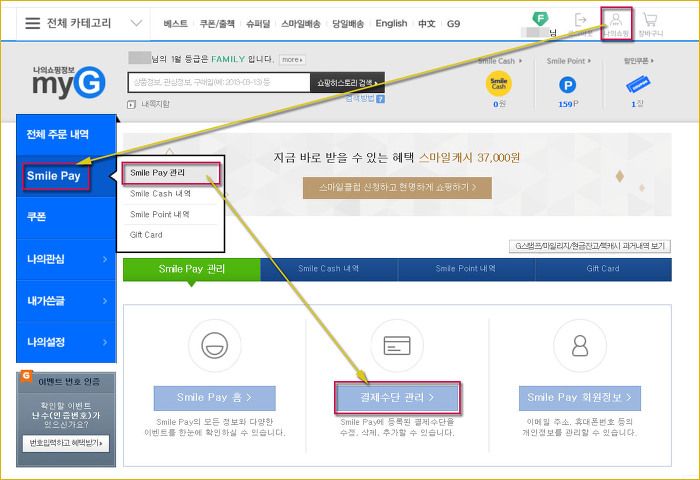The height and width of the screenshot is (480, 700).
Task: Switch site language to 中文
Action: click(426, 24)
